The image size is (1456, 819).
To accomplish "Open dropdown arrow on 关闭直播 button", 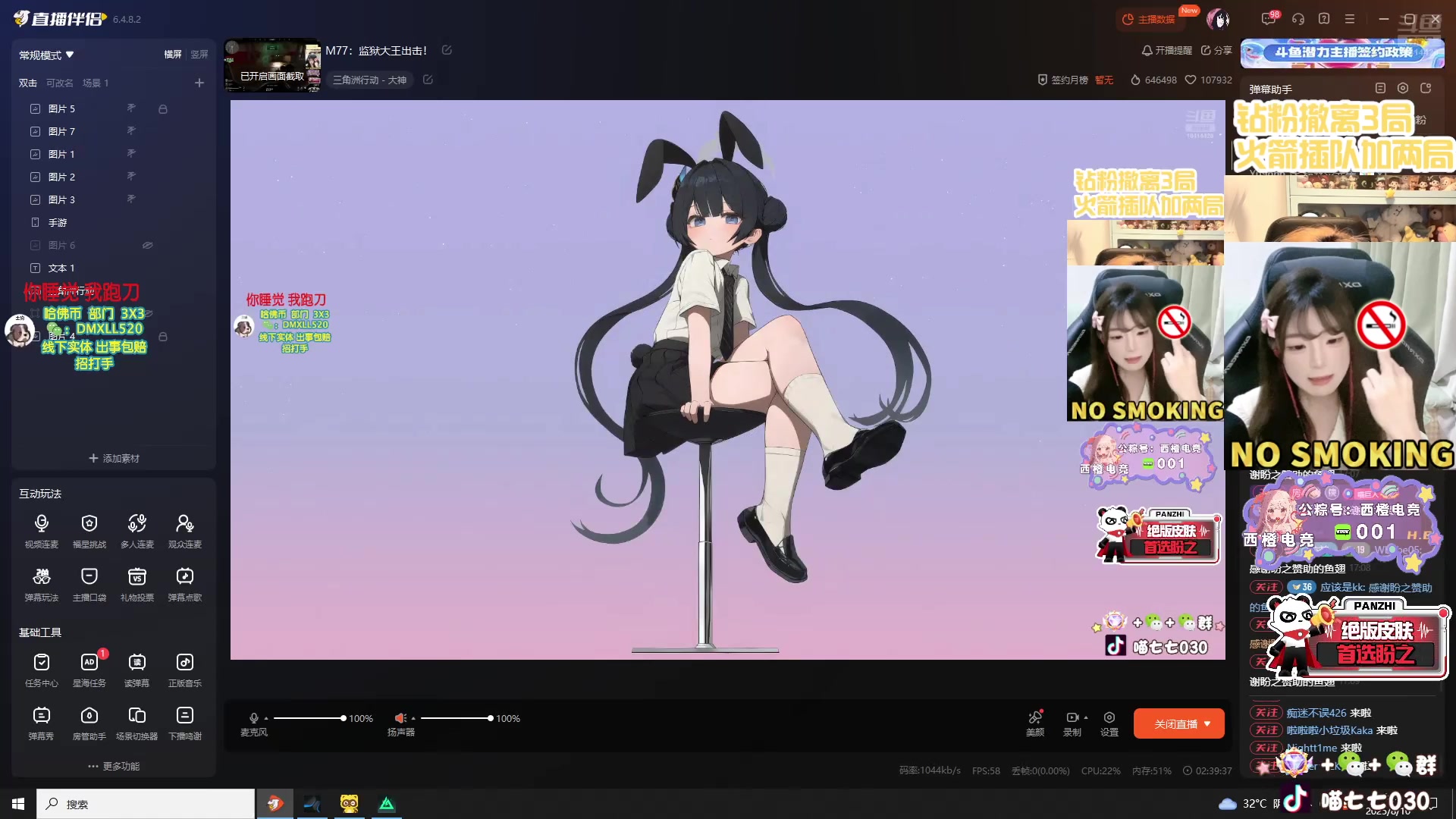I will 1207,723.
